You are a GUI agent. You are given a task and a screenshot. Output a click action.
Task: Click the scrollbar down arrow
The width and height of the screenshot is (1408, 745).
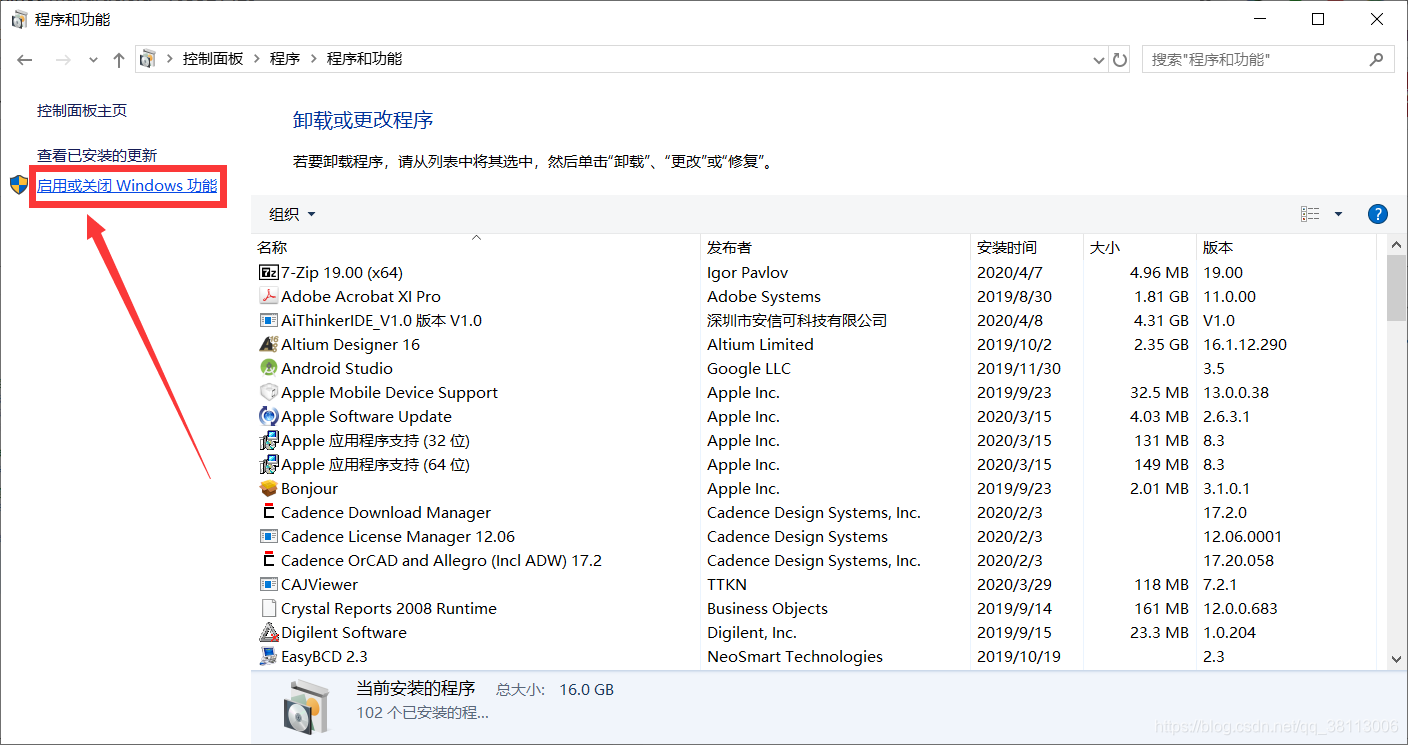coord(1397,659)
